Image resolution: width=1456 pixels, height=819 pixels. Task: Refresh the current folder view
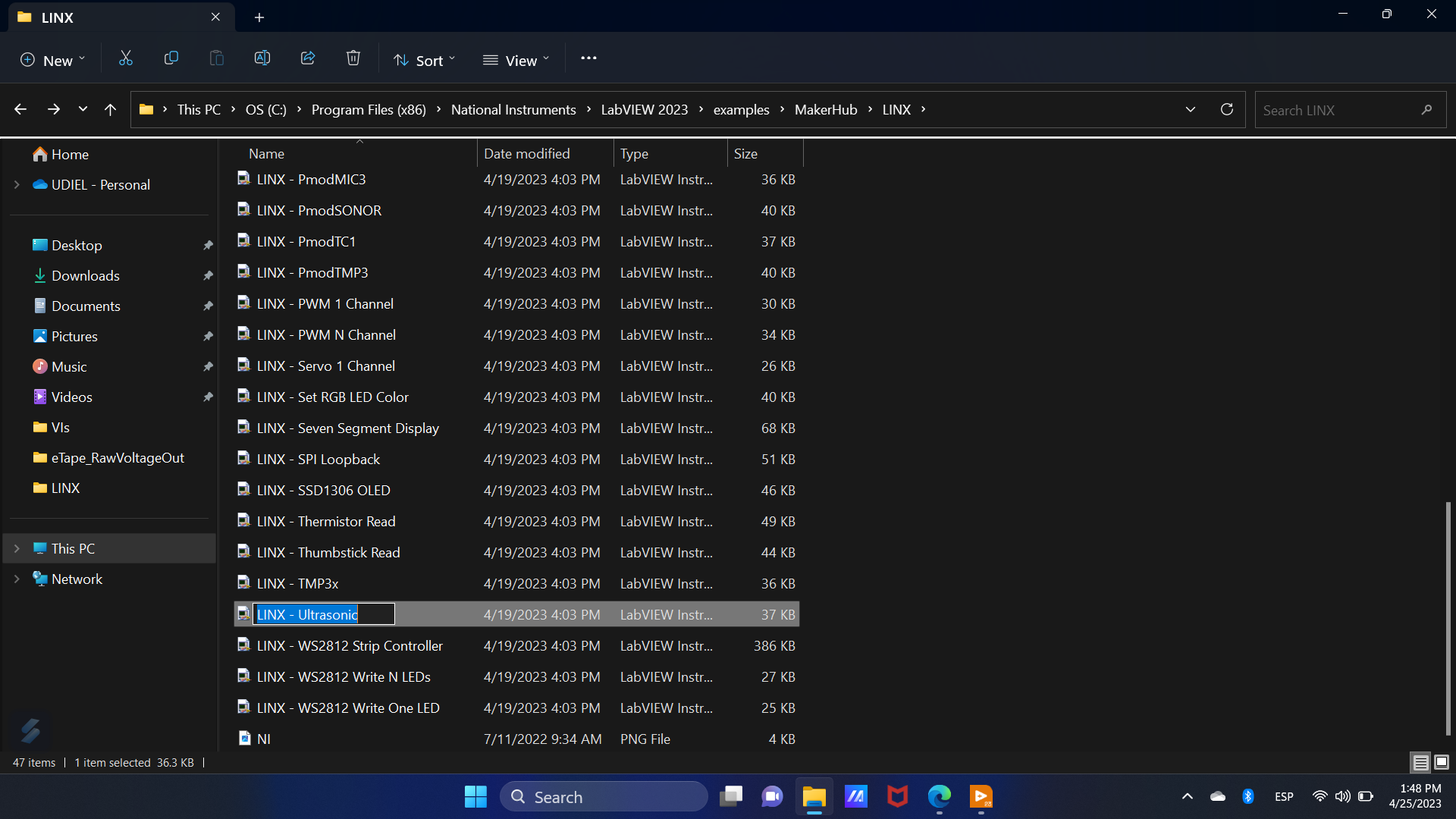[x=1226, y=109]
